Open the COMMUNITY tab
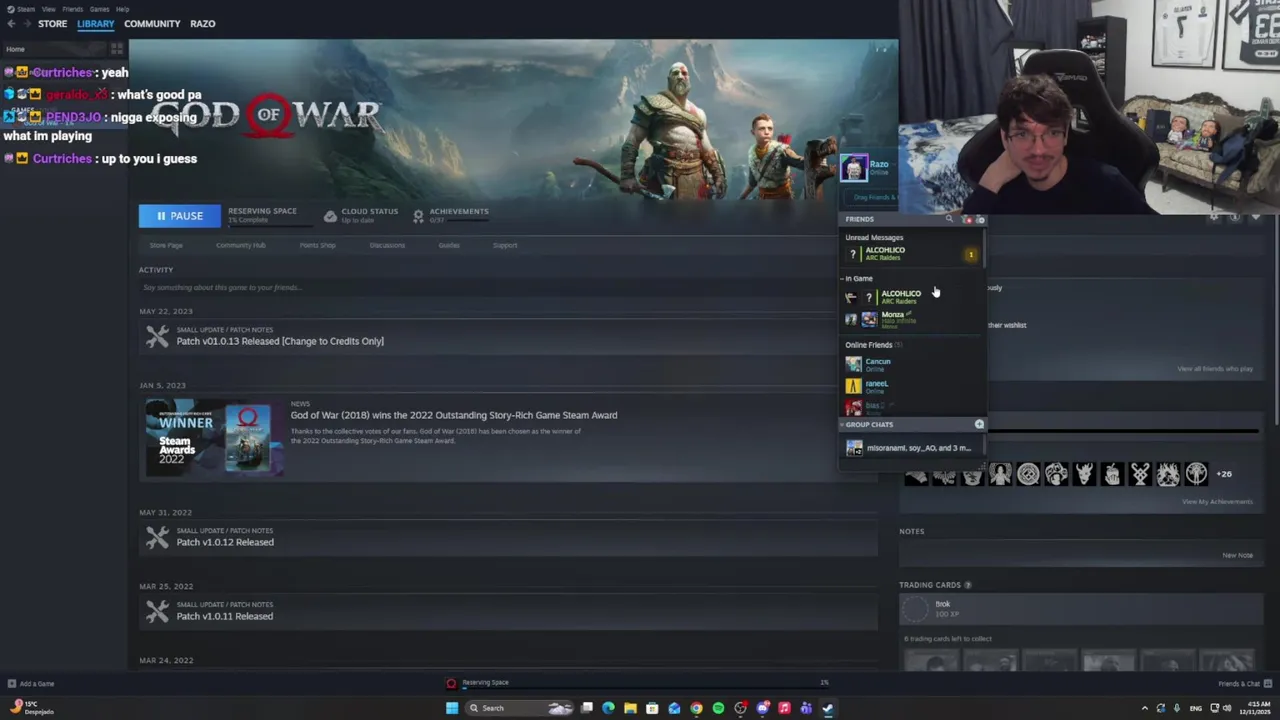The image size is (1280, 720). coord(152,23)
